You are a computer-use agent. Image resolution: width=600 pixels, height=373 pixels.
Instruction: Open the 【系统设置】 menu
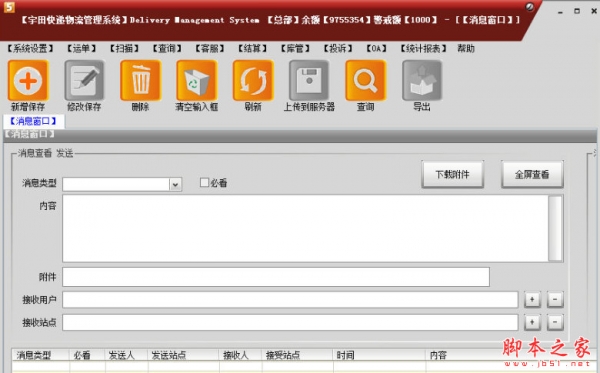point(30,49)
